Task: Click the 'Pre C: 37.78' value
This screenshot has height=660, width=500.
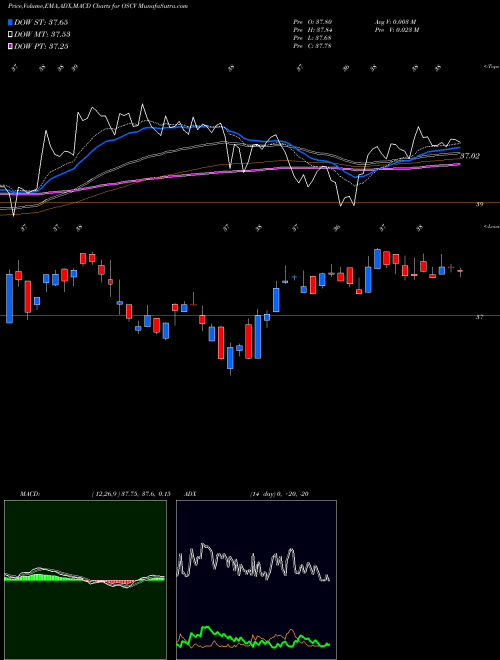Action: pyautogui.click(x=313, y=46)
